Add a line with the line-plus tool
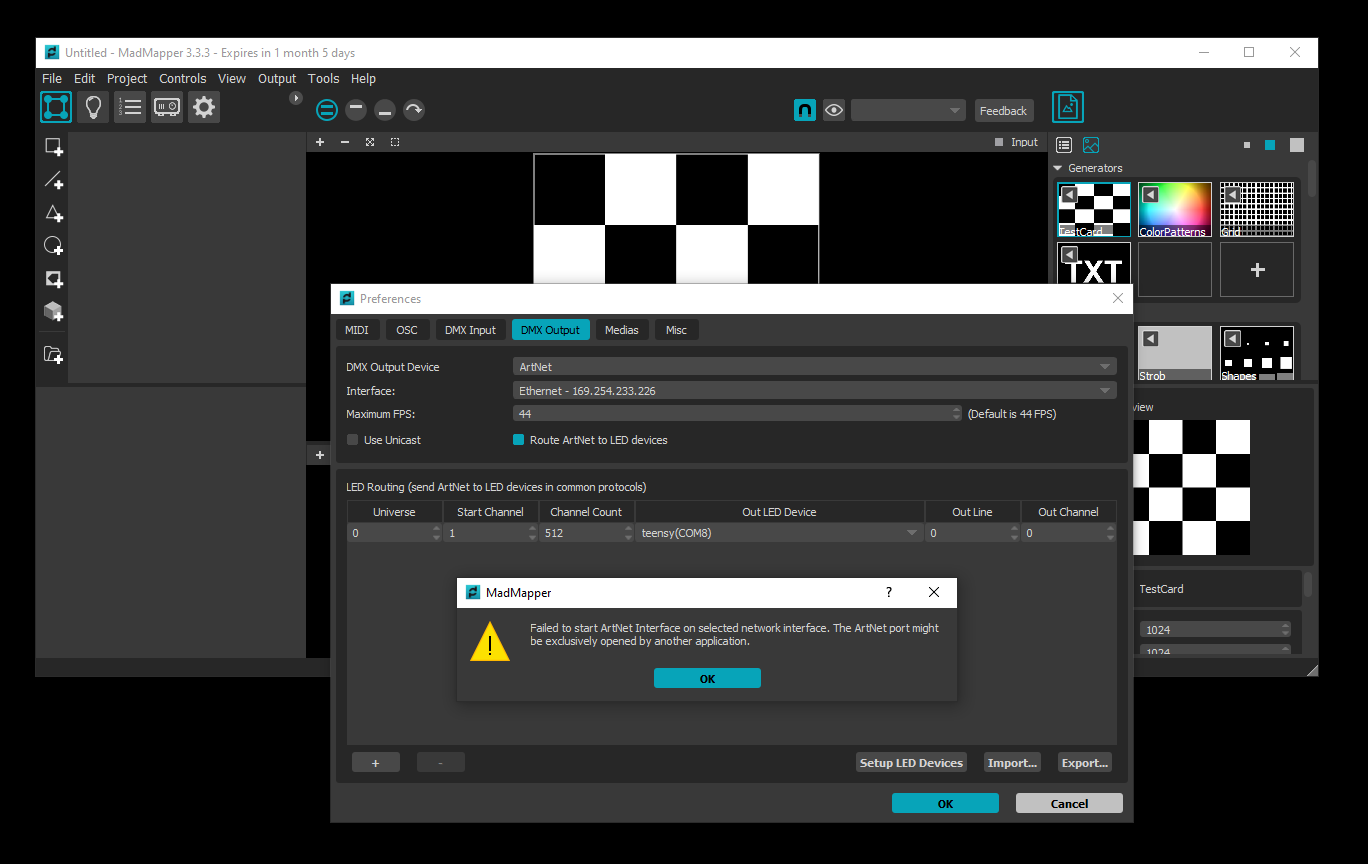Image resolution: width=1368 pixels, height=864 pixels. coord(54,181)
